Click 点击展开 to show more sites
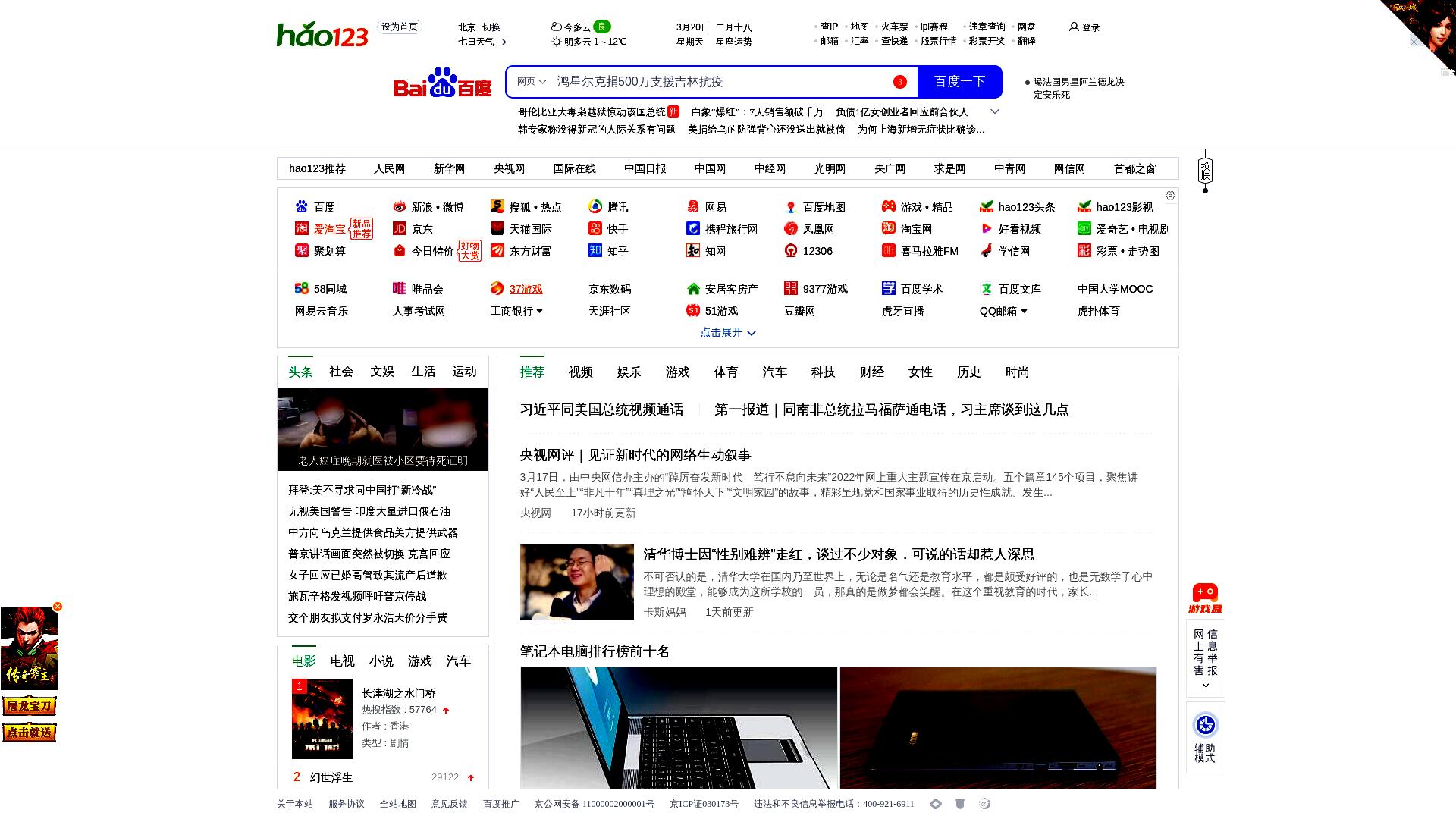This screenshot has height=819, width=1456. pyautogui.click(x=728, y=332)
